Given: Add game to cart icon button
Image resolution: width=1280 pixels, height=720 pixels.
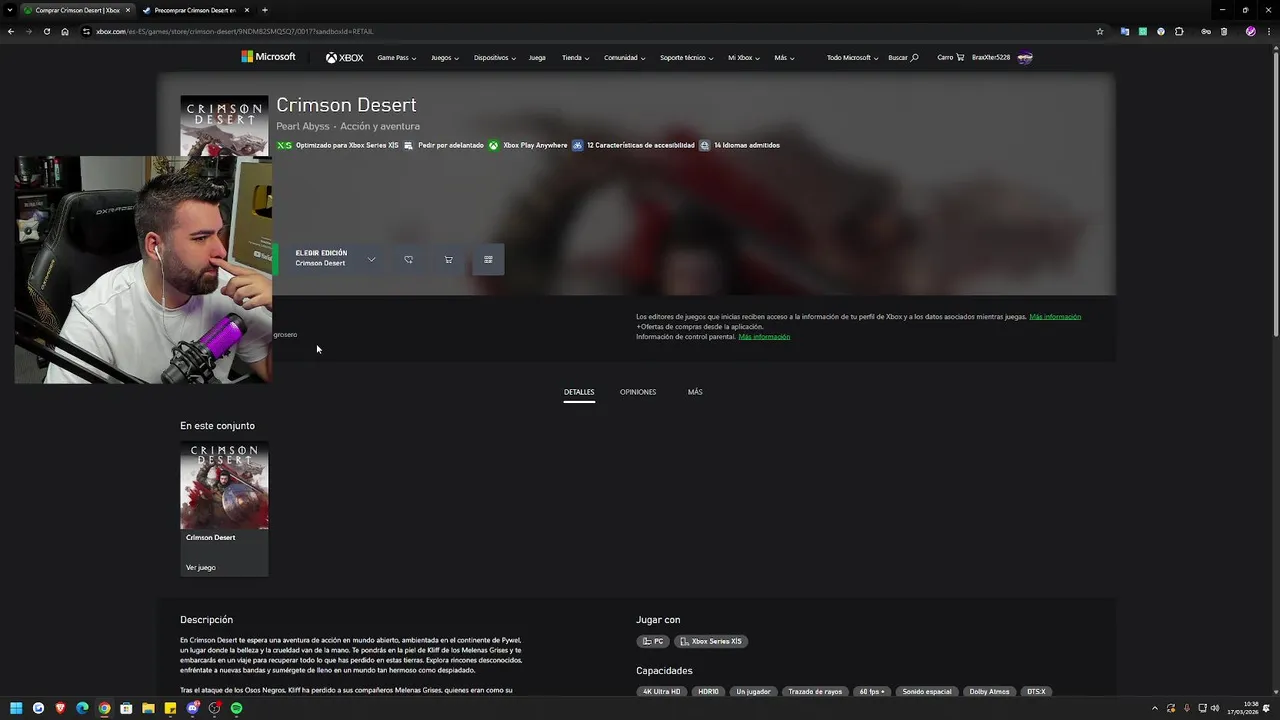Looking at the screenshot, I should click(x=448, y=260).
